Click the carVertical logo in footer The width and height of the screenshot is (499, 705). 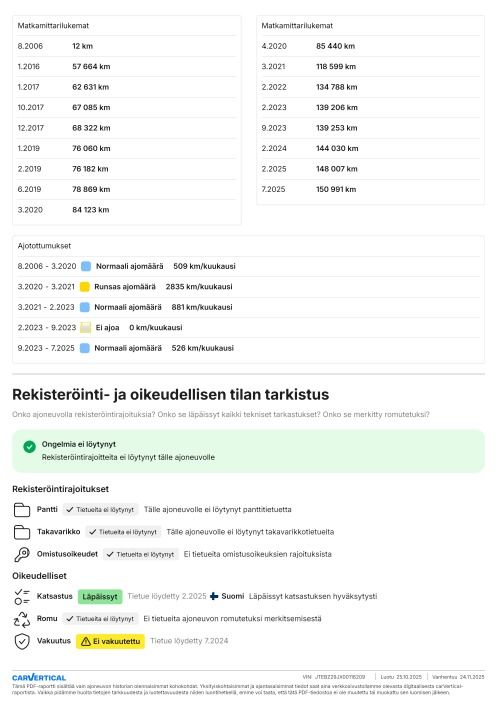(39, 677)
